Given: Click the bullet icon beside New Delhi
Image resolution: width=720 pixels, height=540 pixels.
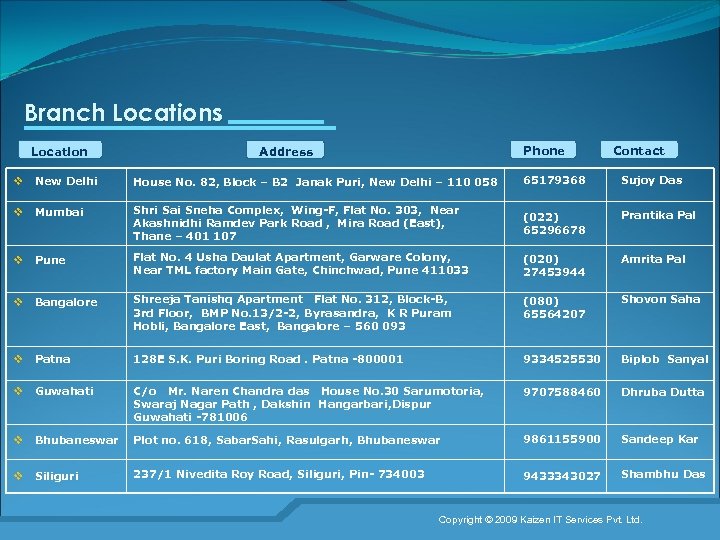Looking at the screenshot, I should pyautogui.click(x=18, y=181).
